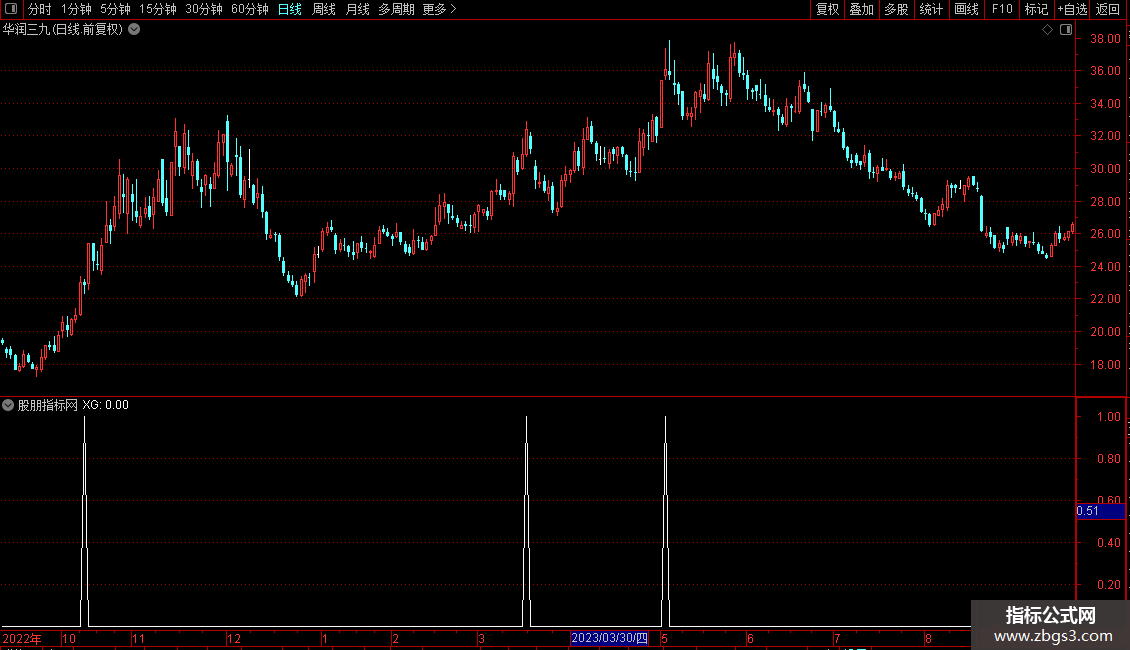Select the 30分钟 period

(x=204, y=9)
